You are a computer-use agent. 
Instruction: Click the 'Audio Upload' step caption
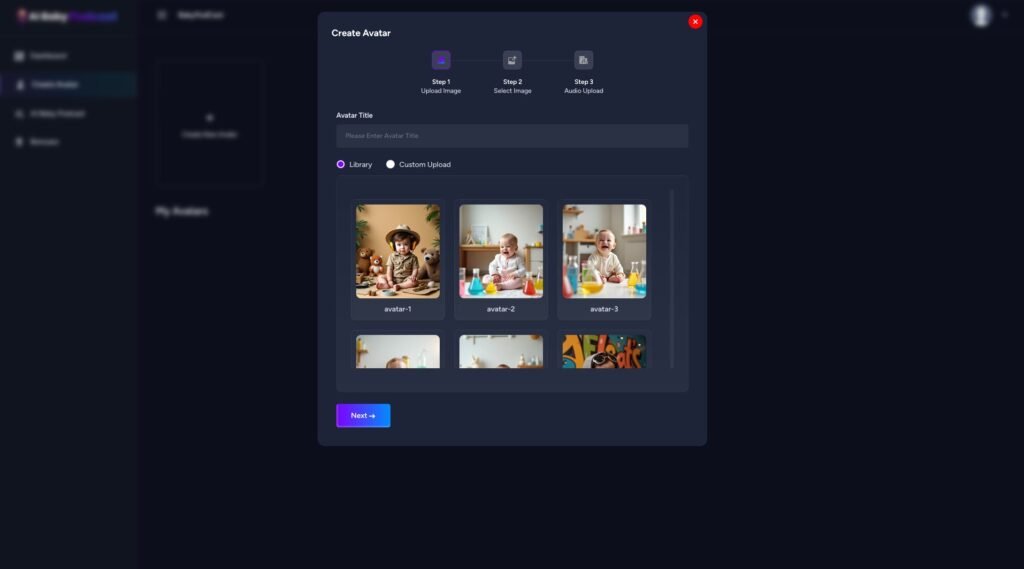click(583, 91)
